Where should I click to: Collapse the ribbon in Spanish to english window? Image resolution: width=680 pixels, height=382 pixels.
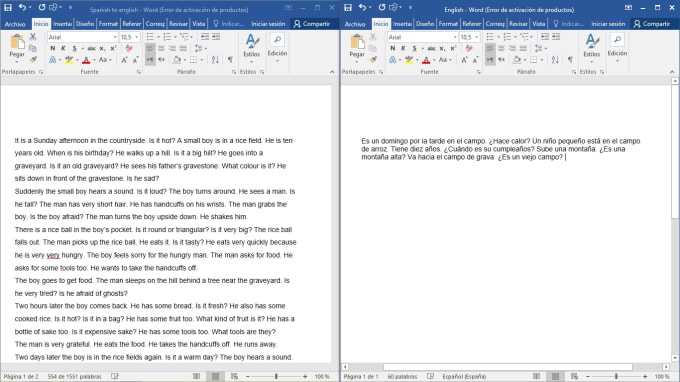332,72
